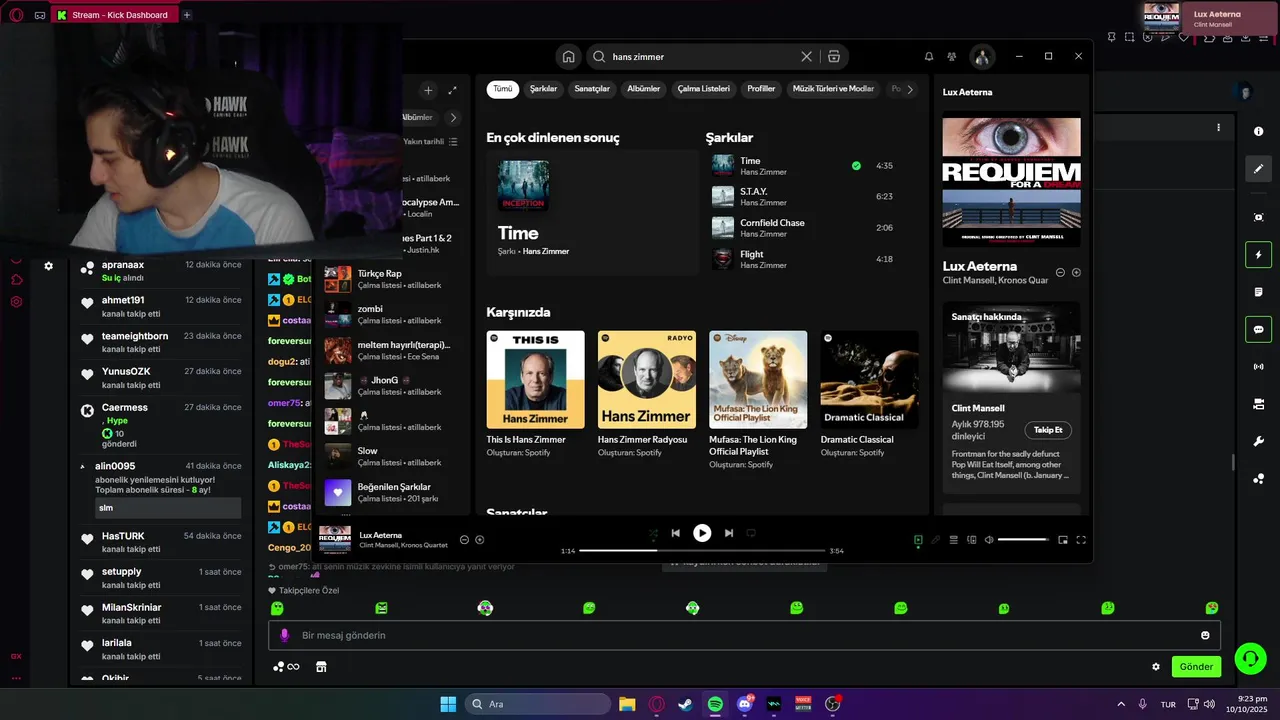The height and width of the screenshot is (720, 1280).
Task: Click minus icon beside Lux Aeterna in player bar
Action: coord(464,540)
